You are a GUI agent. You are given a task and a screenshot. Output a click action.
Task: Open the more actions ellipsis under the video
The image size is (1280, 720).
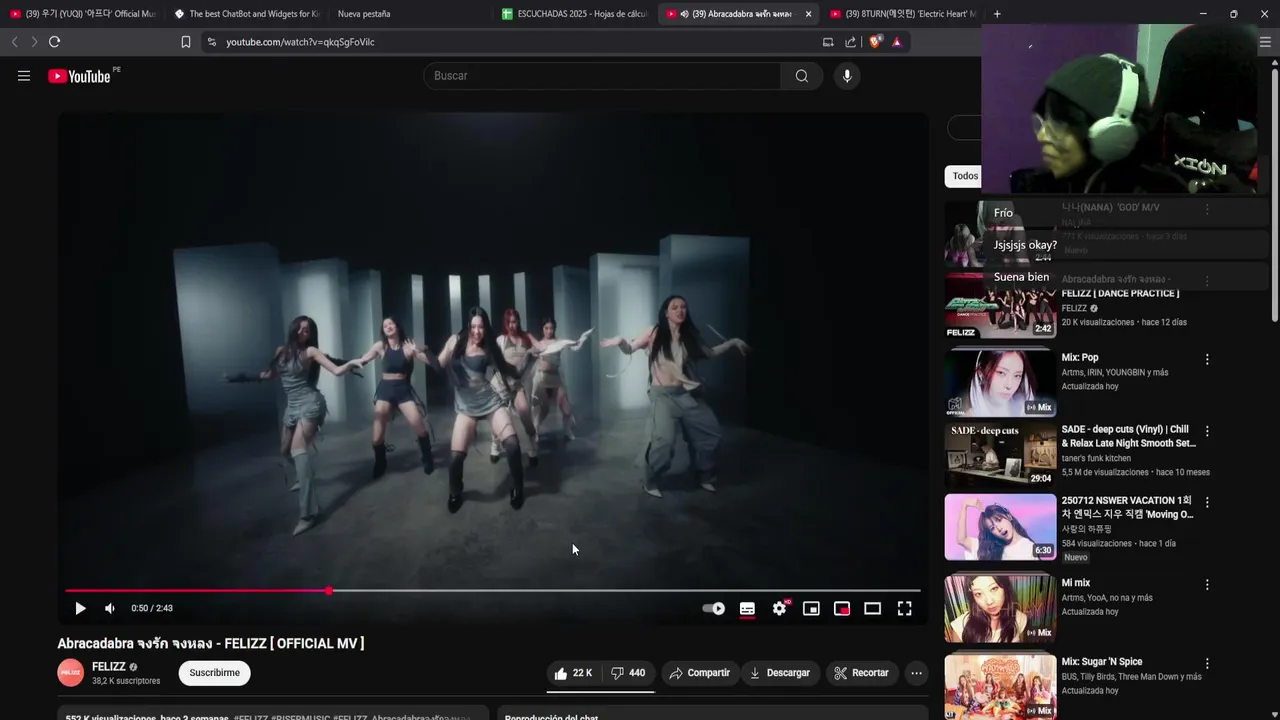click(x=916, y=673)
